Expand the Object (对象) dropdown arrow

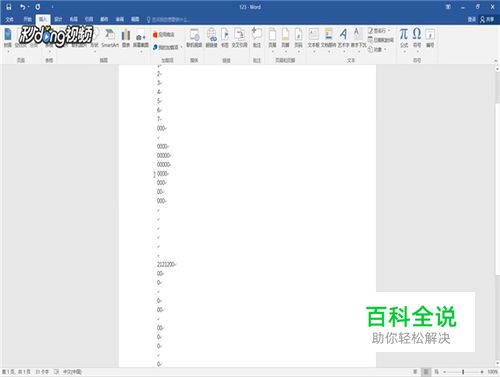coord(385,49)
